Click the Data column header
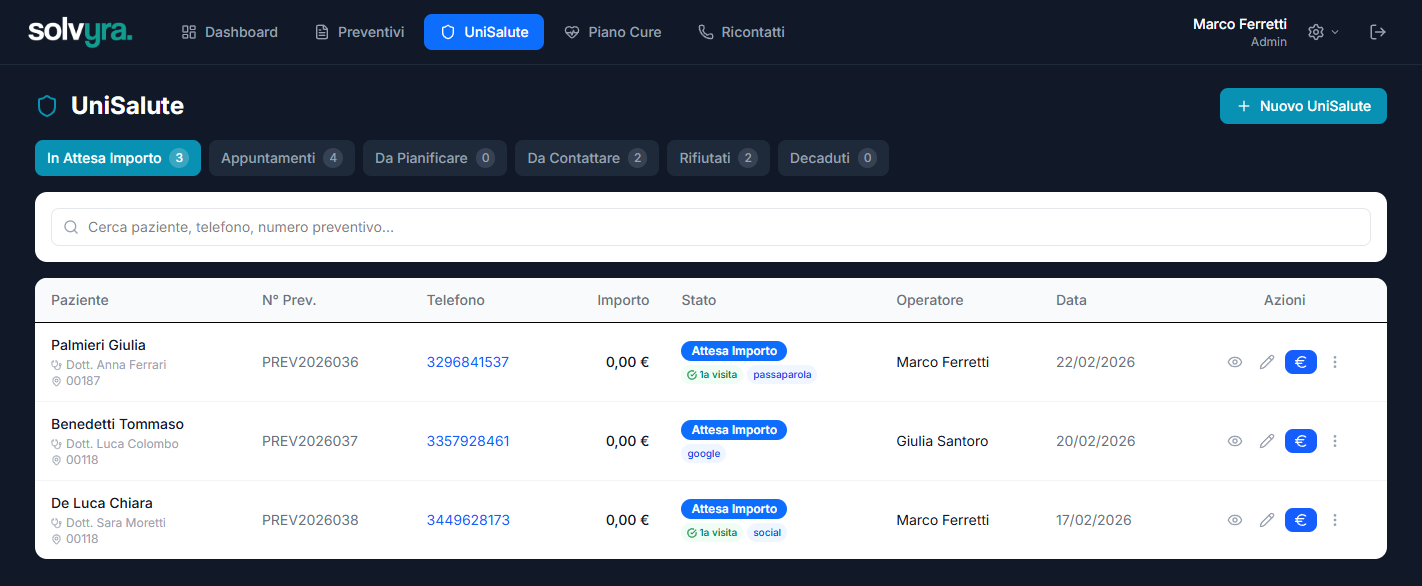1422x586 pixels. tap(1071, 300)
